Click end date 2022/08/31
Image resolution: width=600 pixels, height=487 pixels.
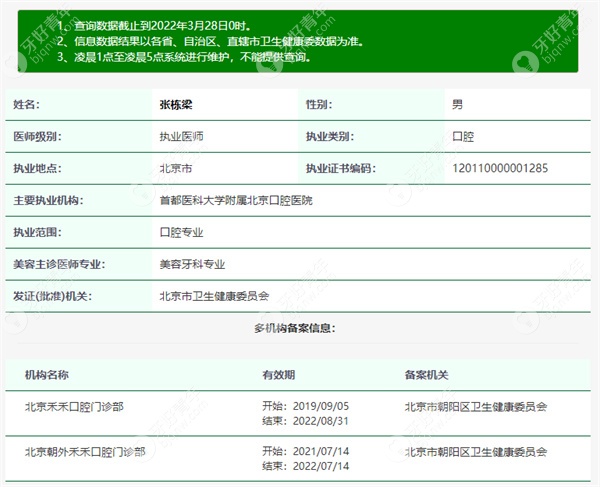[x=321, y=421]
